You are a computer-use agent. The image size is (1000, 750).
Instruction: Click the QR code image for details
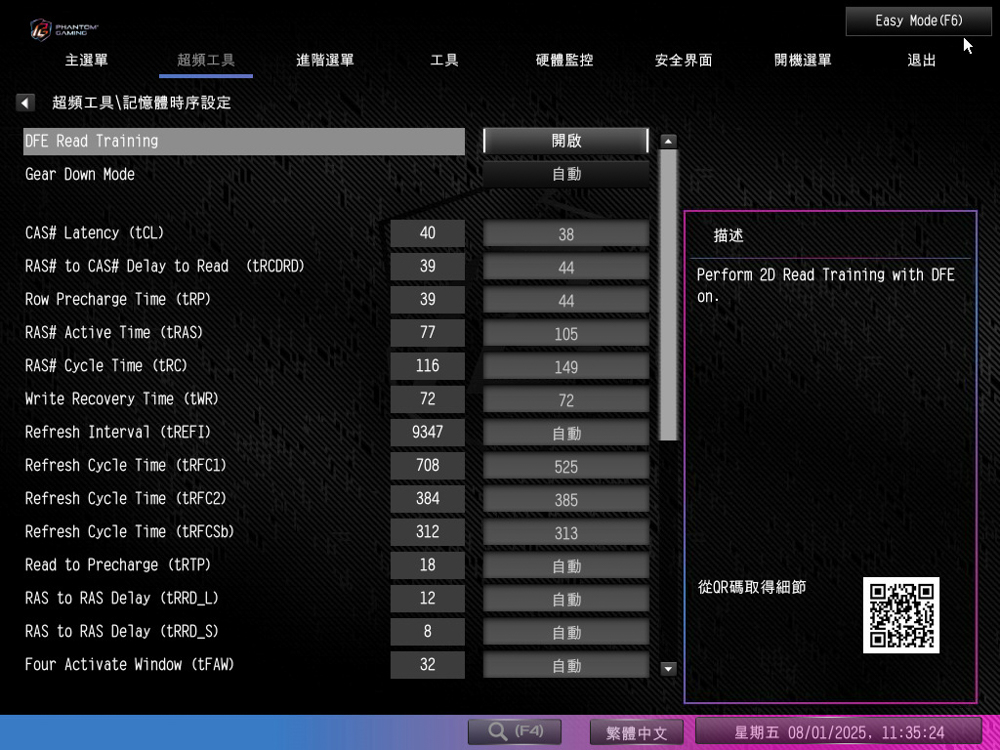point(900,615)
